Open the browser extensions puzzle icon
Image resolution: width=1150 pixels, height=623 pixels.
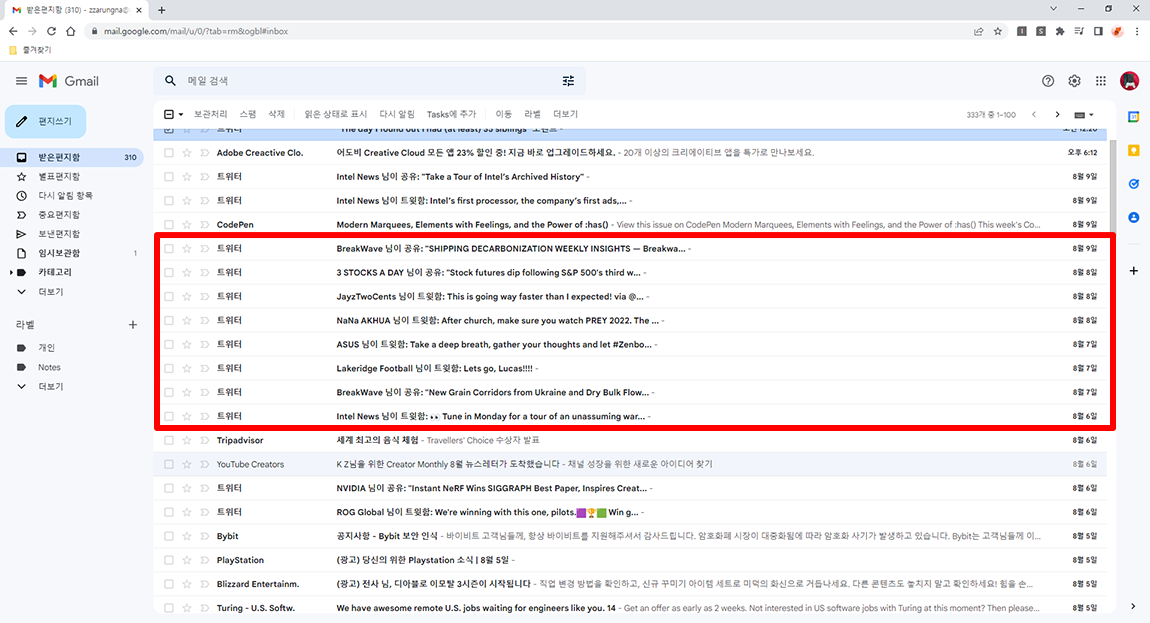click(x=1060, y=31)
